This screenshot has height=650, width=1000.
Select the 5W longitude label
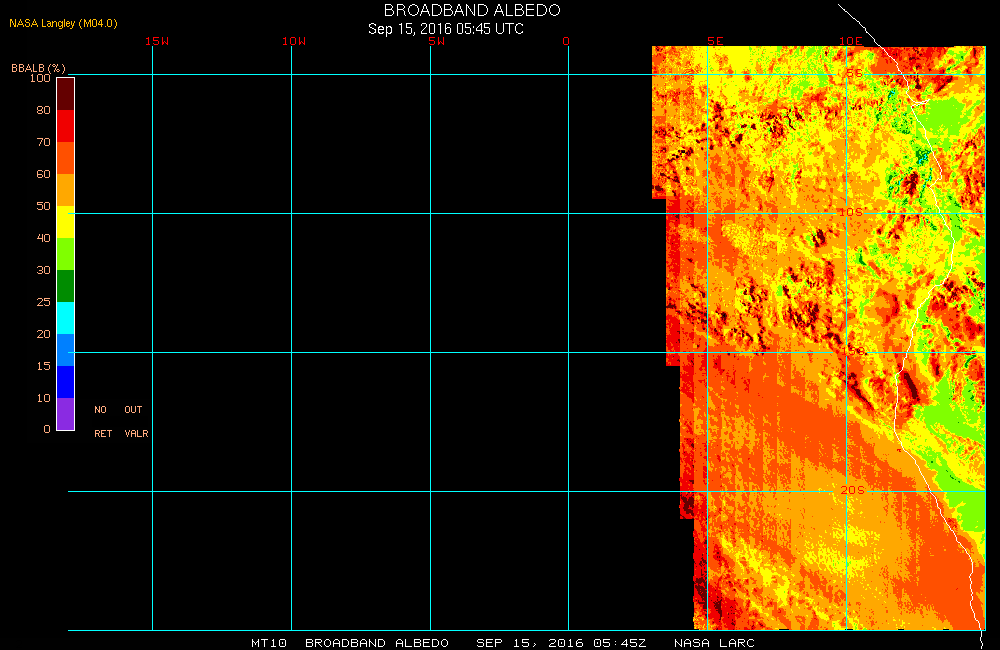[x=435, y=41]
